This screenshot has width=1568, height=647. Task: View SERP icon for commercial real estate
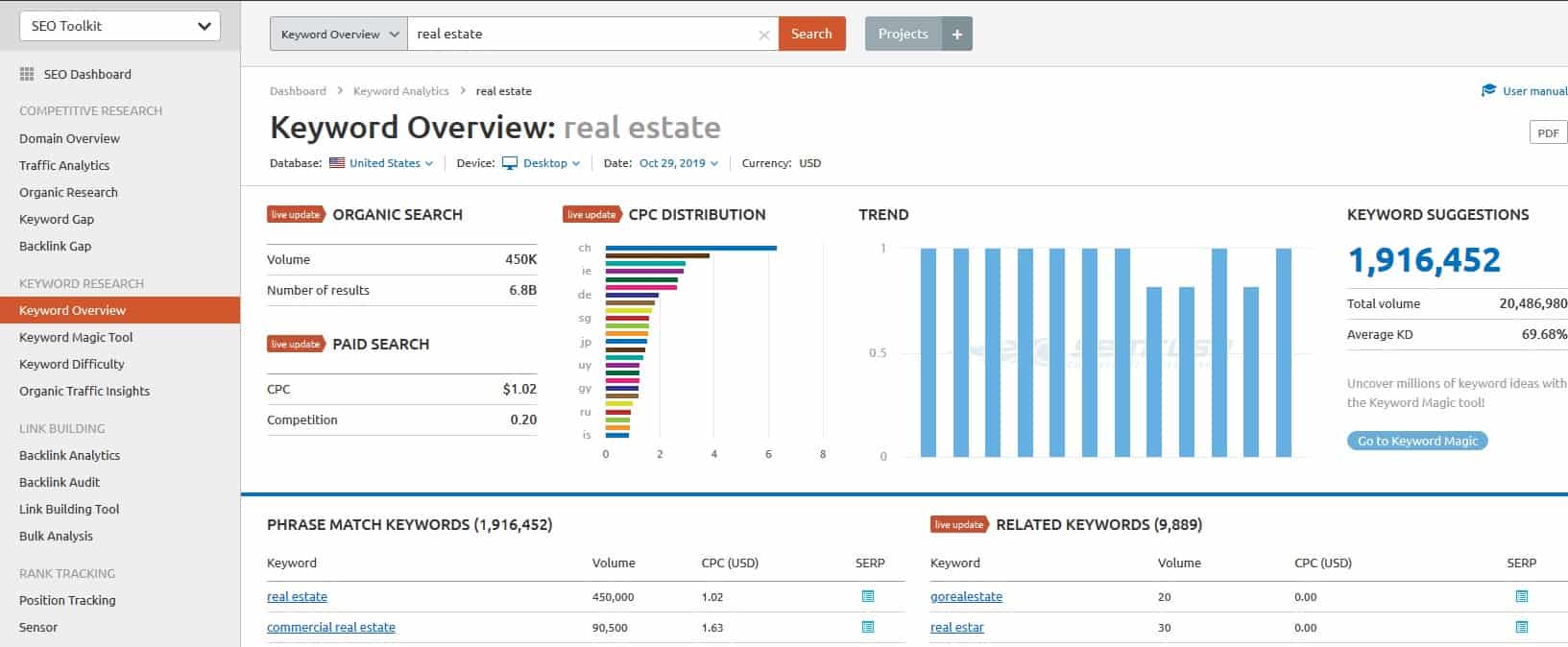point(868,627)
